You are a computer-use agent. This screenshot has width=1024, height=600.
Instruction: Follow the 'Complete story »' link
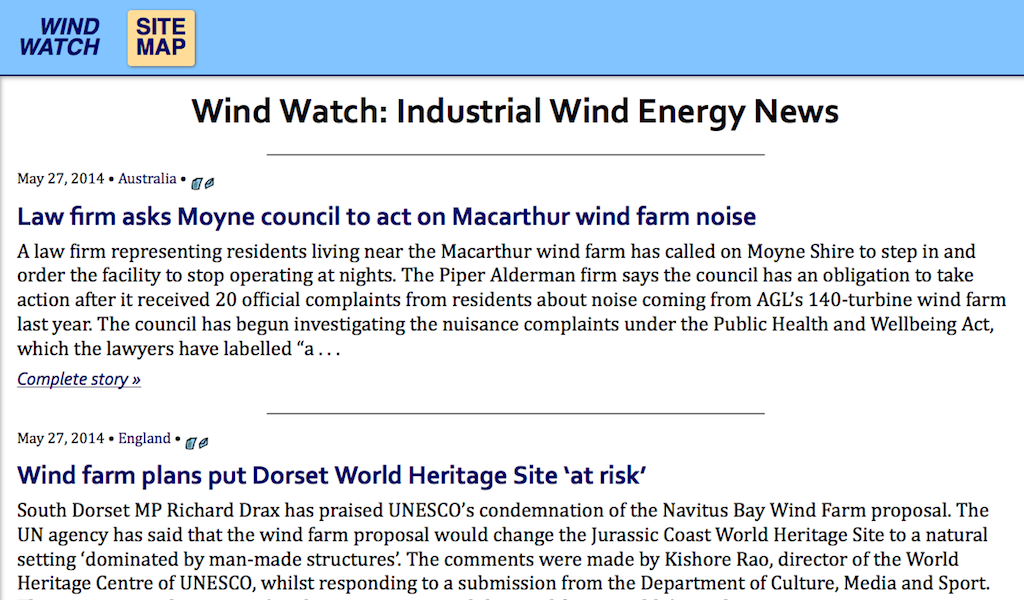click(x=79, y=379)
